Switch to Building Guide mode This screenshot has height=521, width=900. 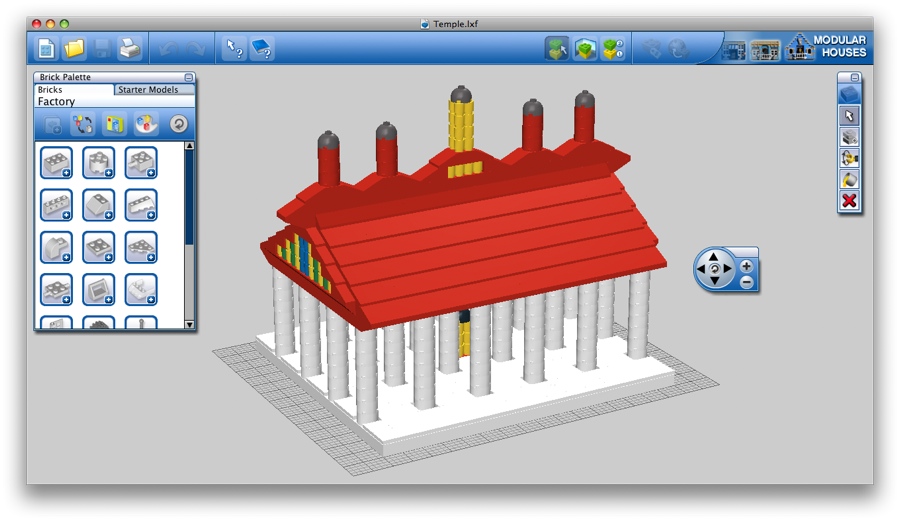click(613, 49)
